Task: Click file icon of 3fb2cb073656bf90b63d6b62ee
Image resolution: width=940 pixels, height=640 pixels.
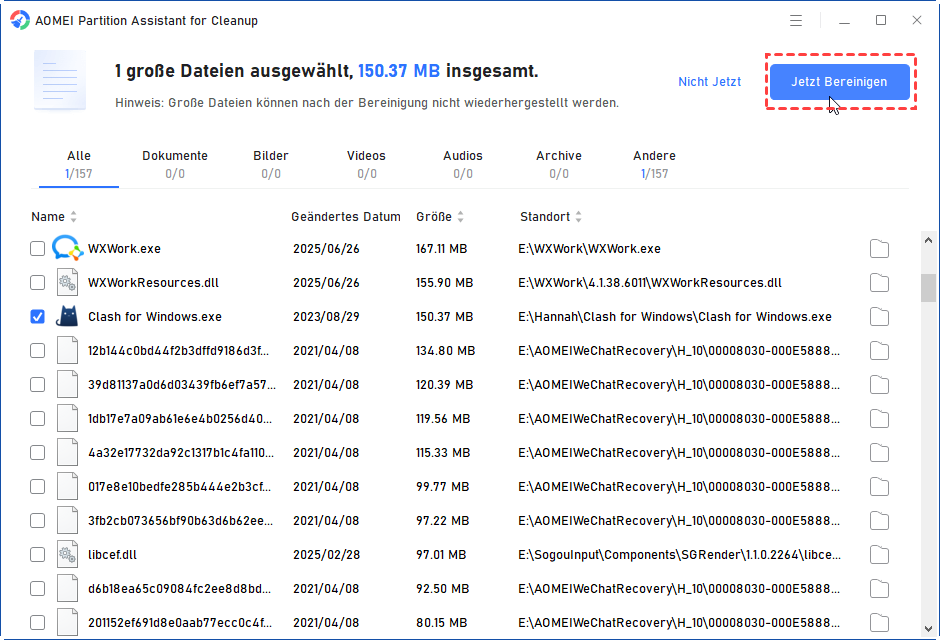Action: tap(67, 520)
